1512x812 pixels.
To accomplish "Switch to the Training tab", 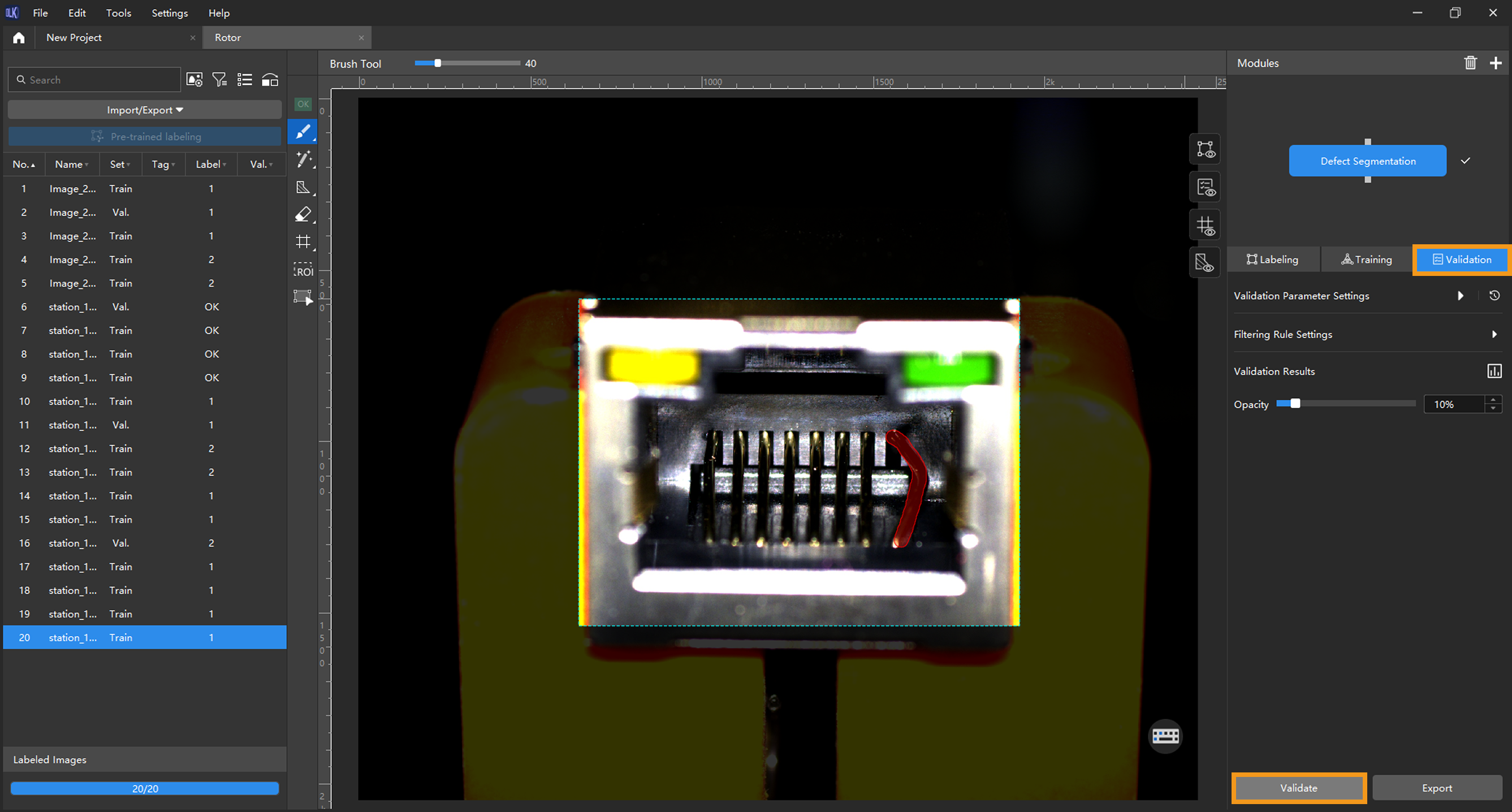I will pyautogui.click(x=1366, y=260).
